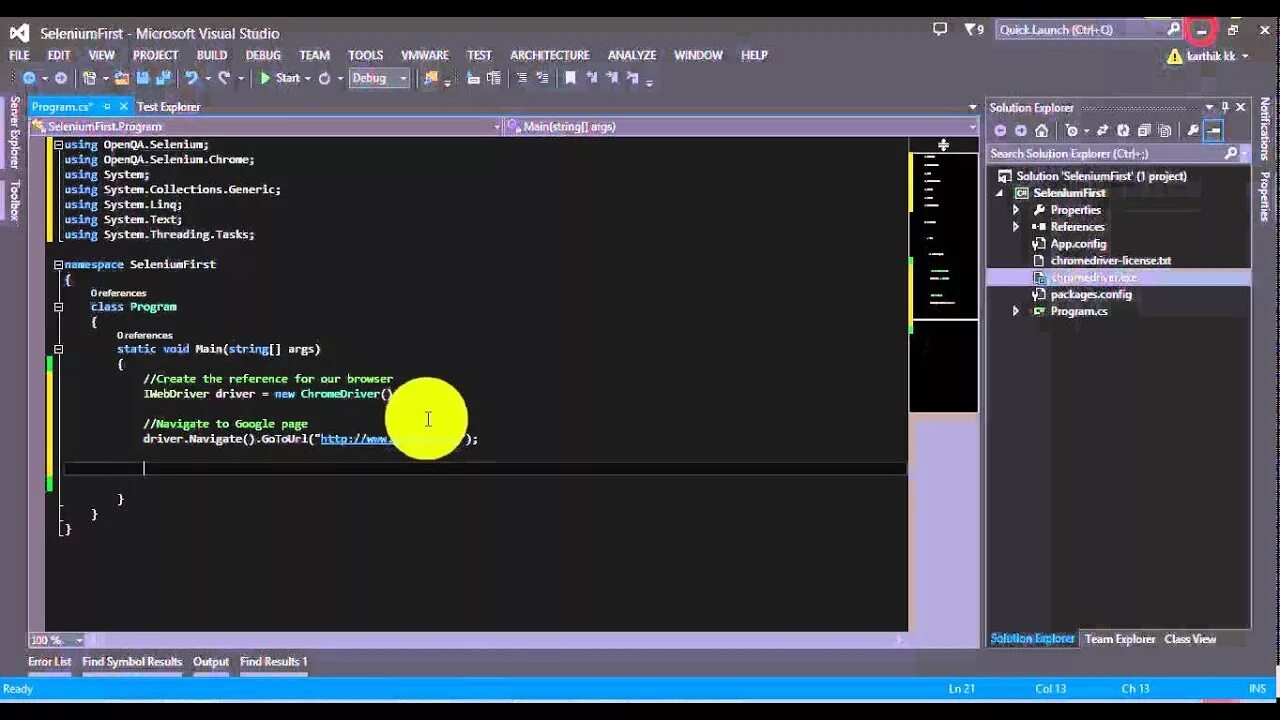
Task: Pin the Program.cs tab
Action: pyautogui.click(x=109, y=106)
